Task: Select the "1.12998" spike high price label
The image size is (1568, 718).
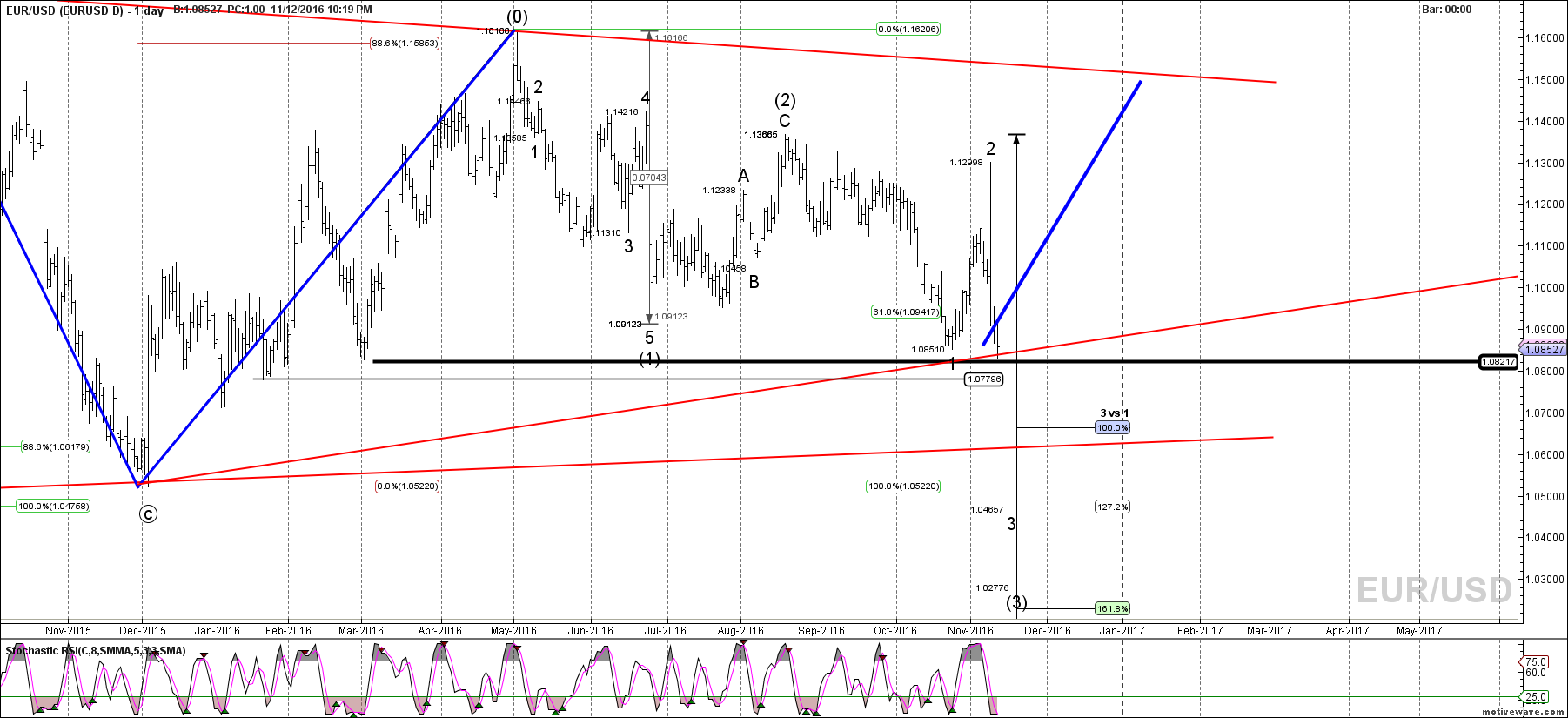Action: [966, 163]
